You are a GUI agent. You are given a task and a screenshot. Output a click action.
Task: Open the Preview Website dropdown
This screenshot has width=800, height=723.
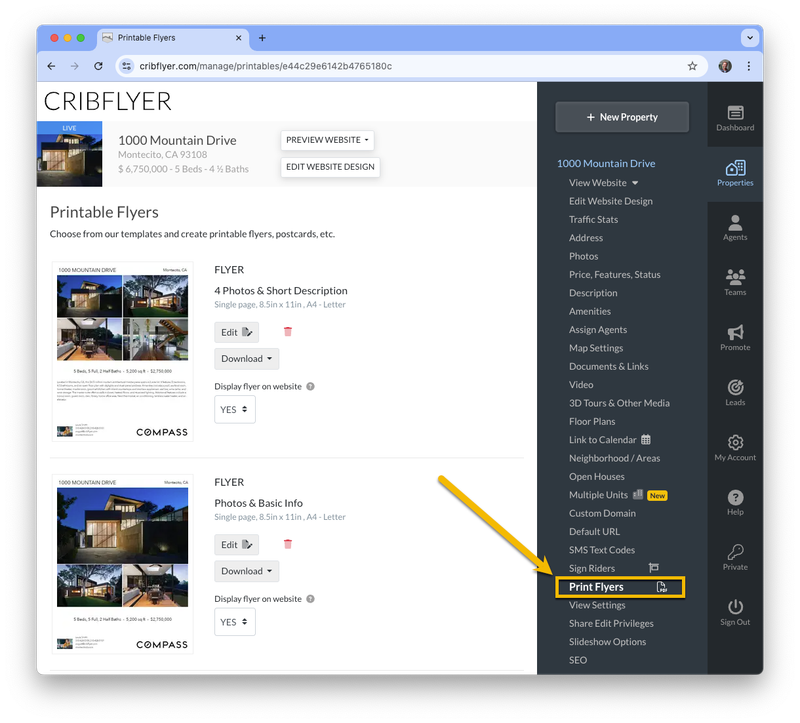coord(327,140)
